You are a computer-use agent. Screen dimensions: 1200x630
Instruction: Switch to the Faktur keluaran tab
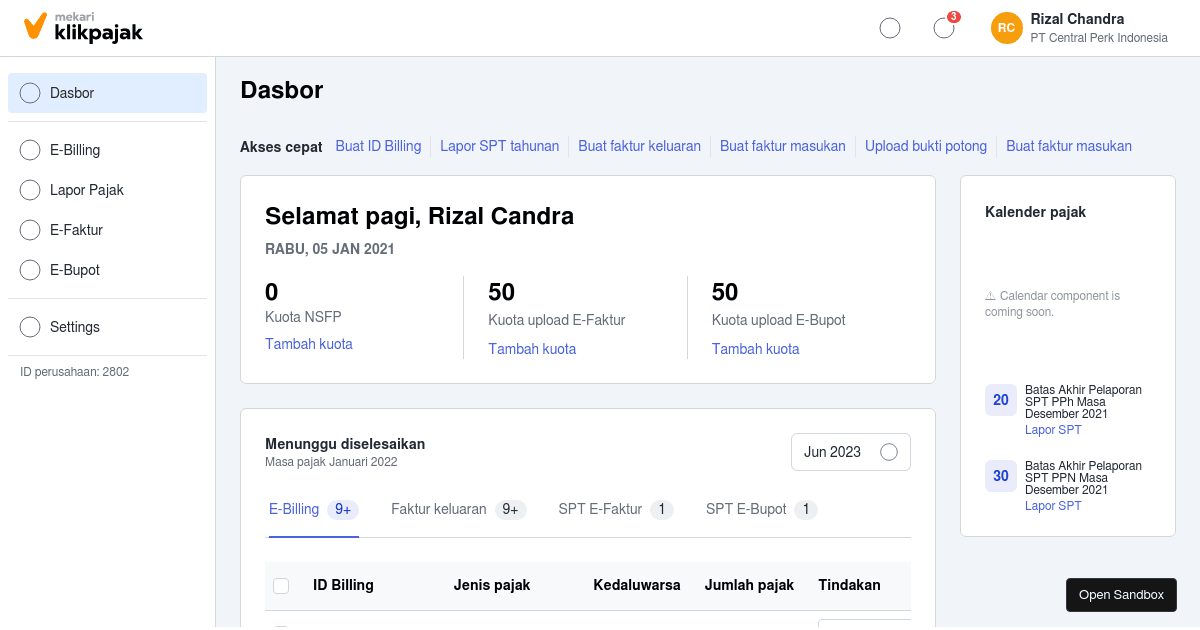[x=440, y=509]
